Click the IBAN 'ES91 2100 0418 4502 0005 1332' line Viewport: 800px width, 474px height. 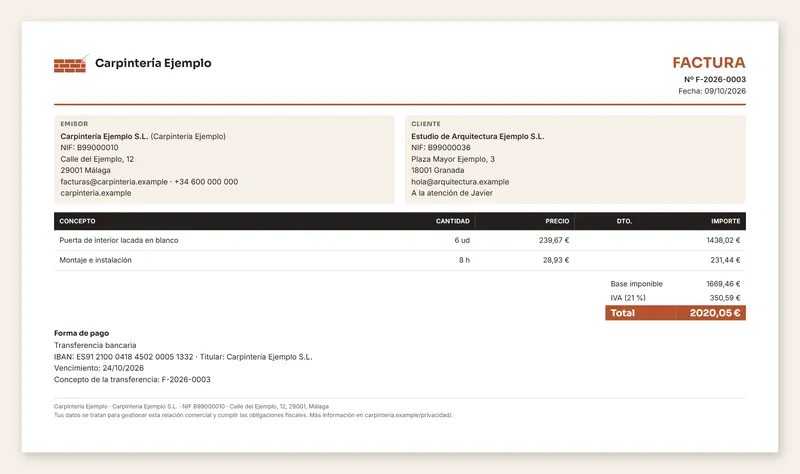[x=183, y=357]
